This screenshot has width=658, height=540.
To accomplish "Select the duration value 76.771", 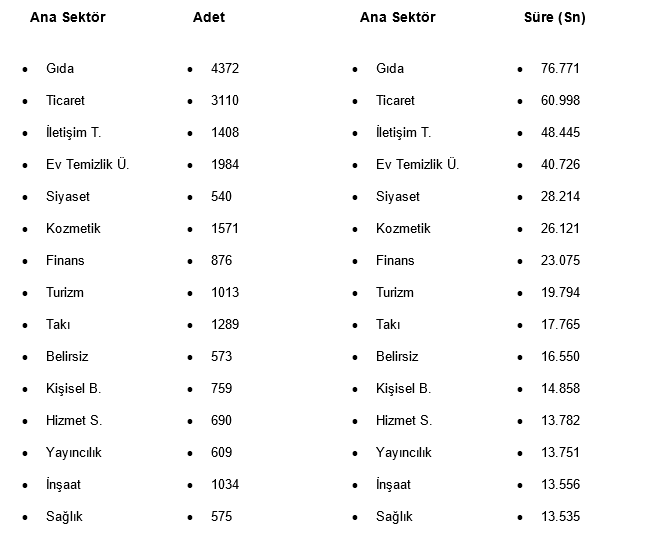I will pyautogui.click(x=561, y=69).
